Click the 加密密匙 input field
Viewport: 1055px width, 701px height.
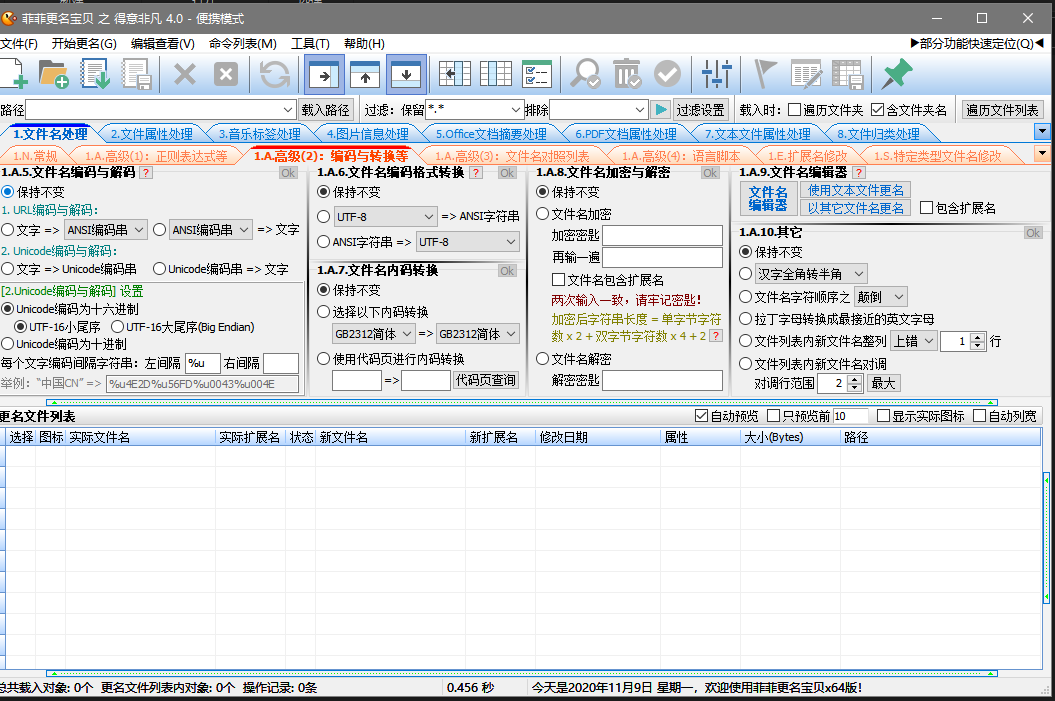[662, 235]
